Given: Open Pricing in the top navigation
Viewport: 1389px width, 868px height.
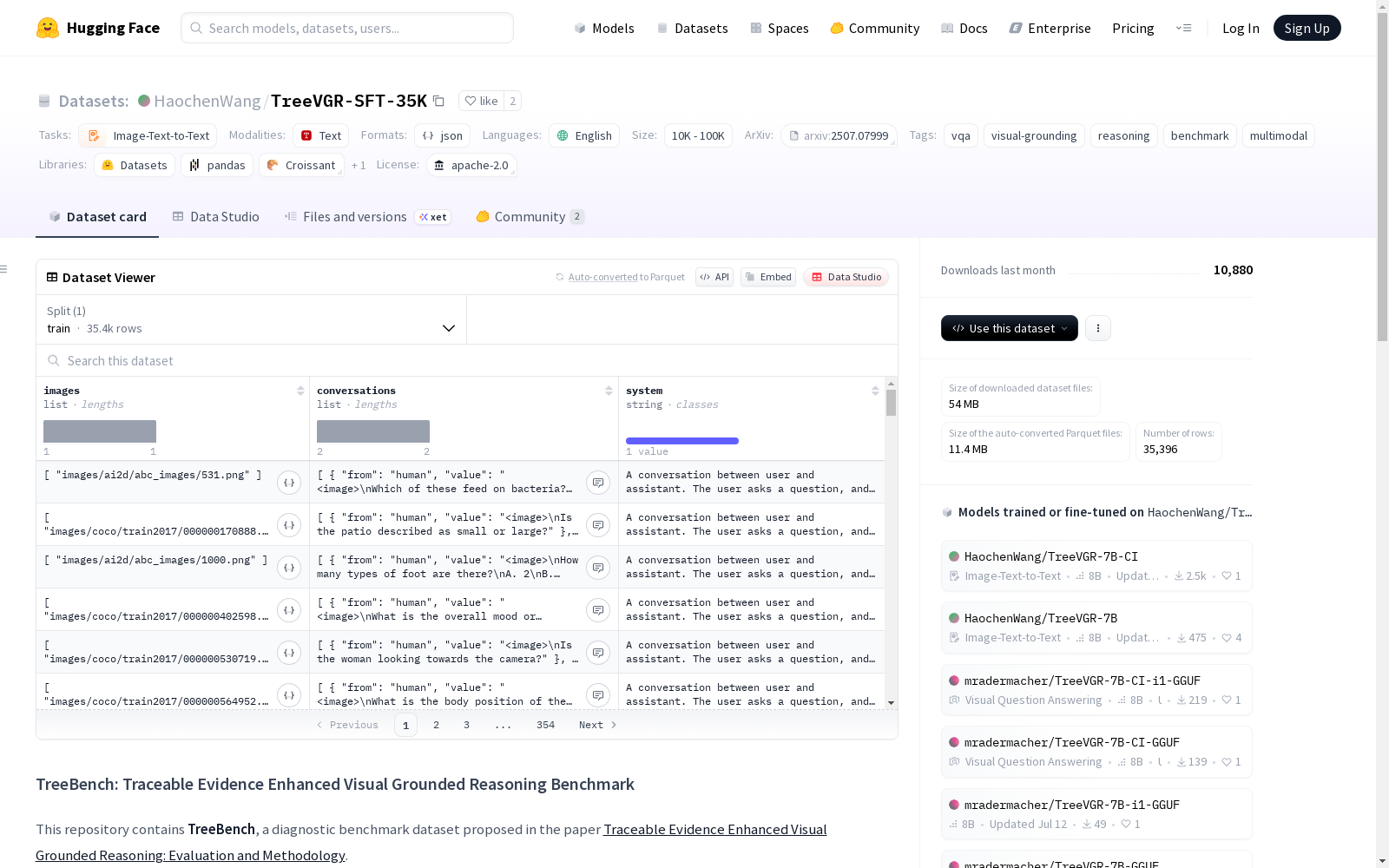Looking at the screenshot, I should pos(1133,28).
